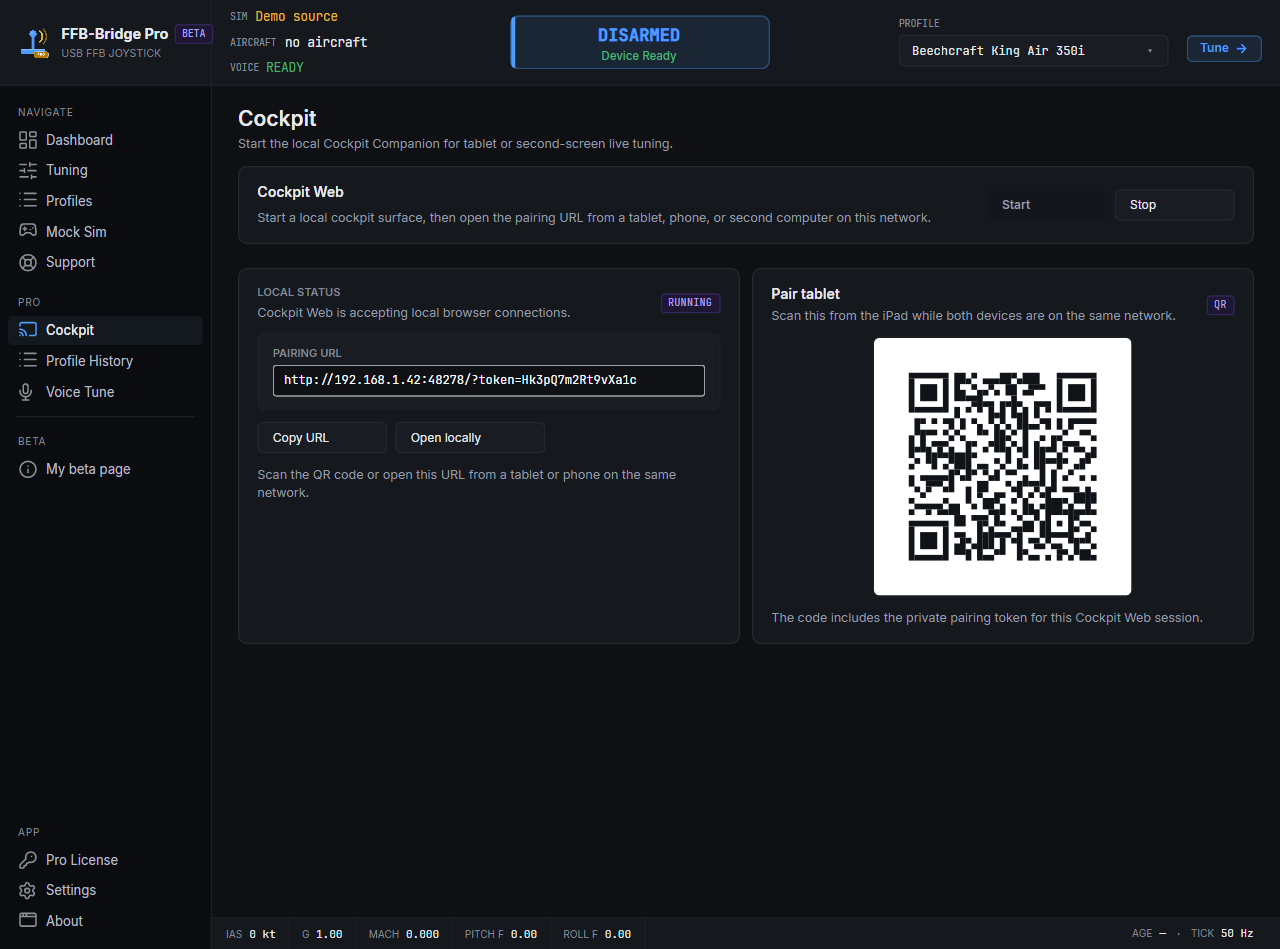Click the Settings gear icon

tap(28, 890)
